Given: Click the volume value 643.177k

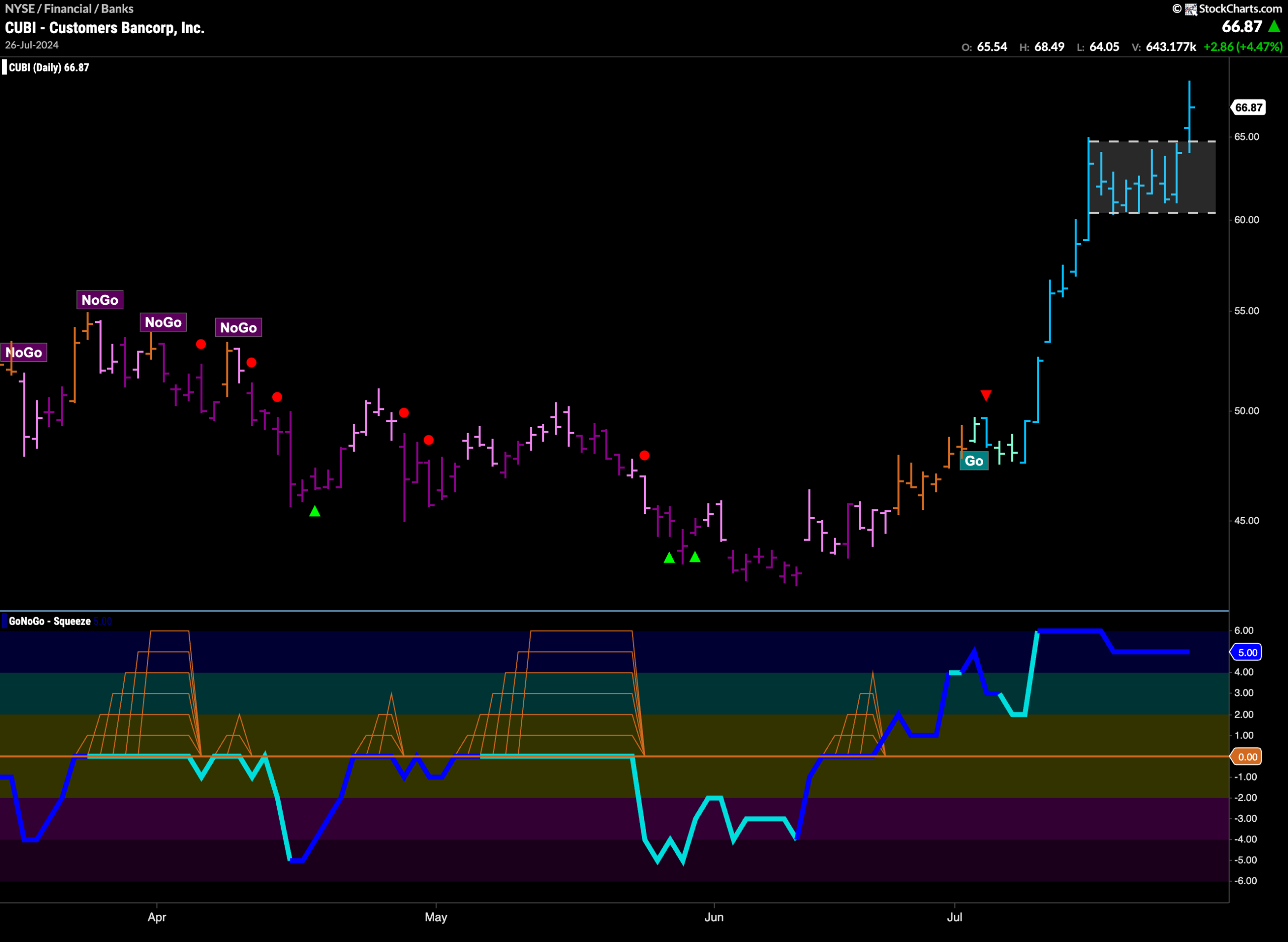Looking at the screenshot, I should pyautogui.click(x=1170, y=47).
